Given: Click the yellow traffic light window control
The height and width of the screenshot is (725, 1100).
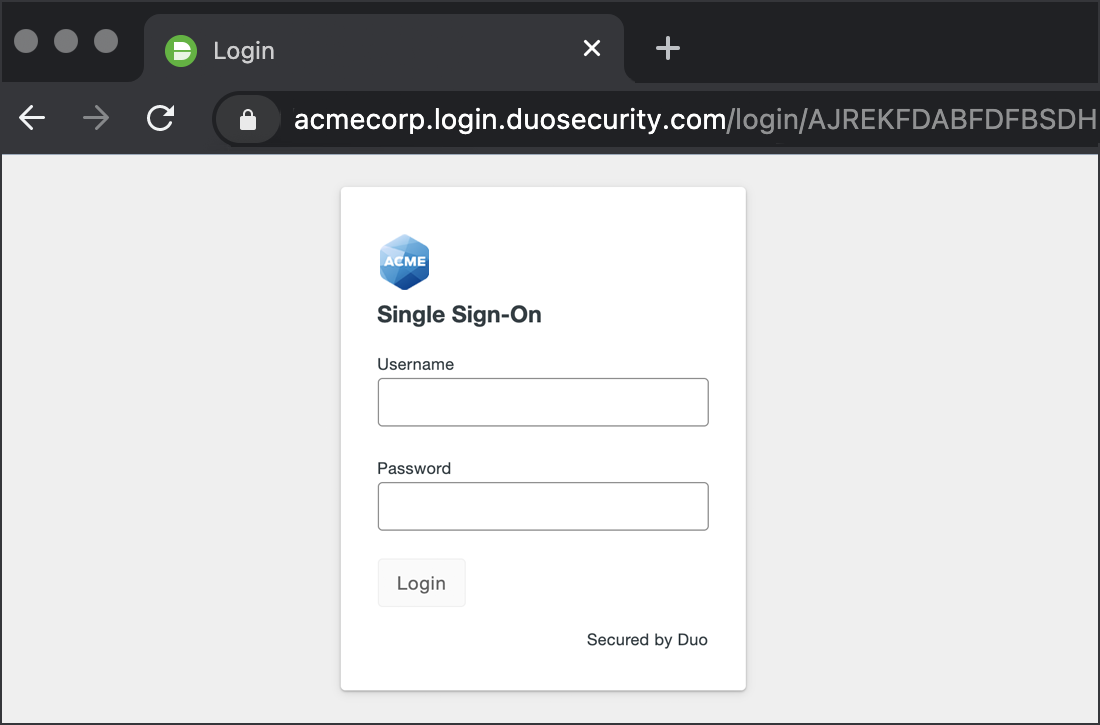Looking at the screenshot, I should 65,41.
